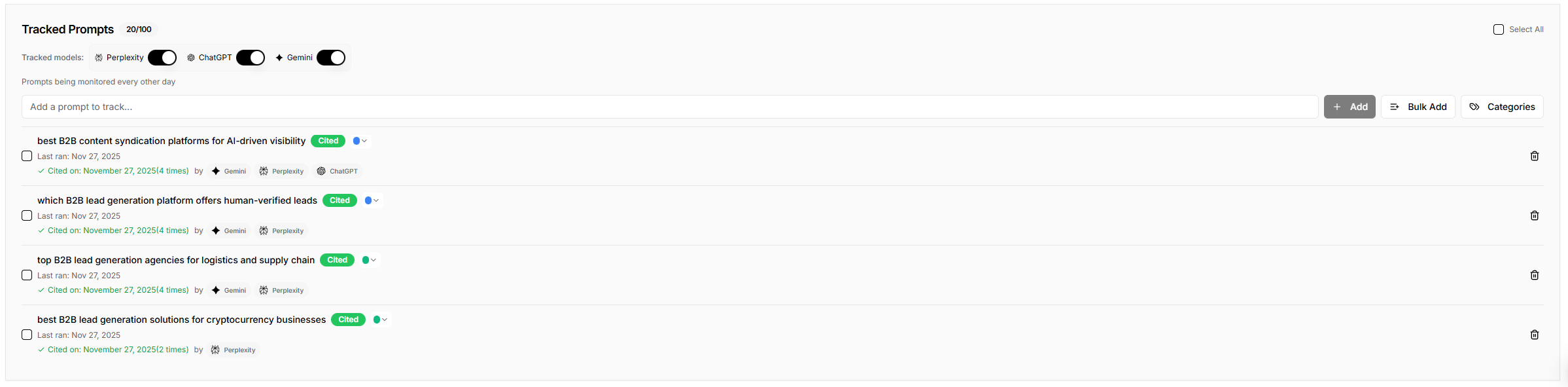Turn off ChatGPT model tracking
1568x387 pixels.
[x=251, y=58]
